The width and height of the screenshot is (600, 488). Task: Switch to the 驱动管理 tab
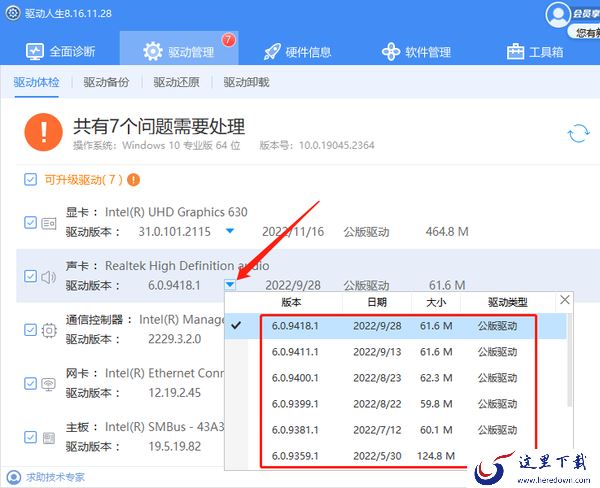pos(179,48)
